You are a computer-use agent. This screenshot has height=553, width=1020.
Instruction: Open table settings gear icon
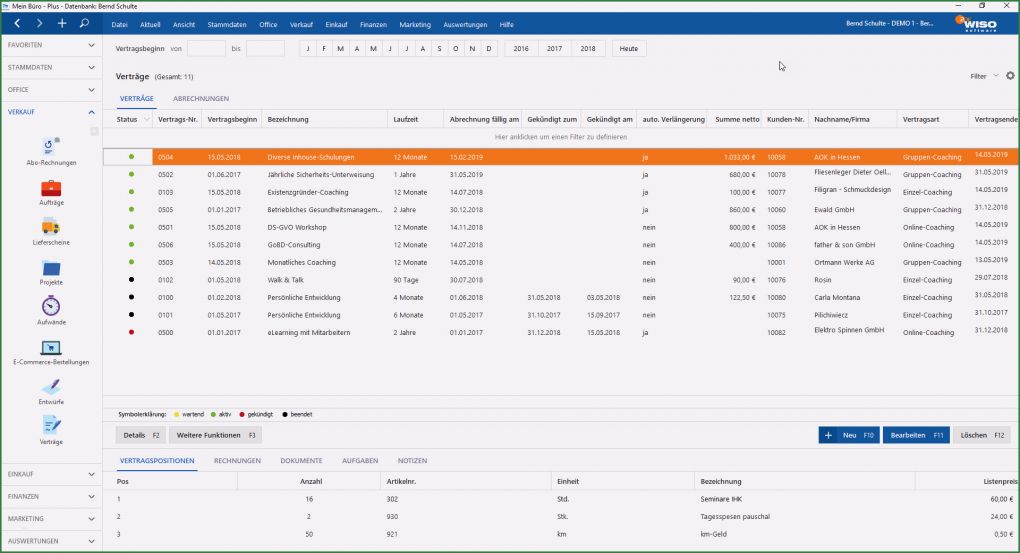pyautogui.click(x=1009, y=76)
